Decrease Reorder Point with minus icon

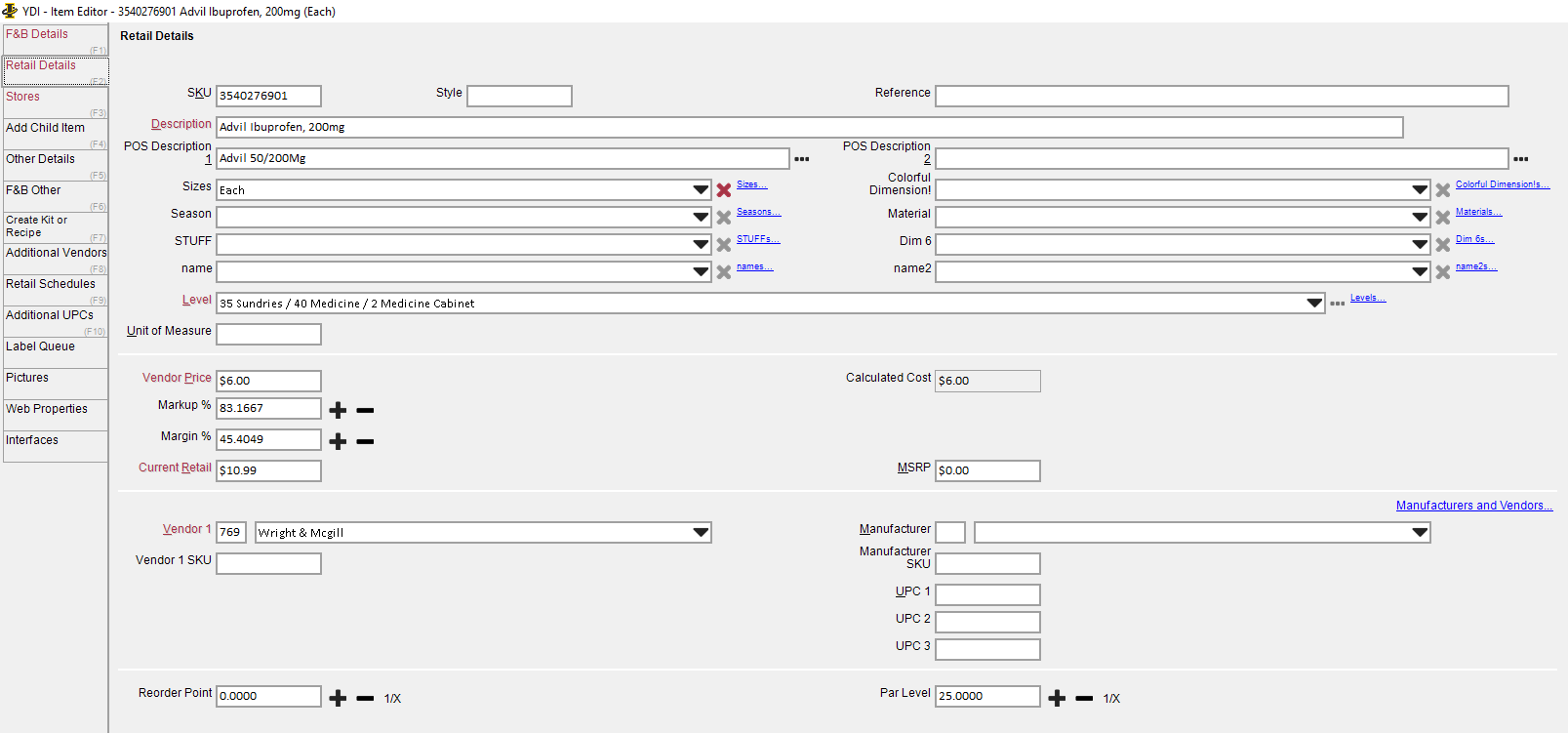365,699
